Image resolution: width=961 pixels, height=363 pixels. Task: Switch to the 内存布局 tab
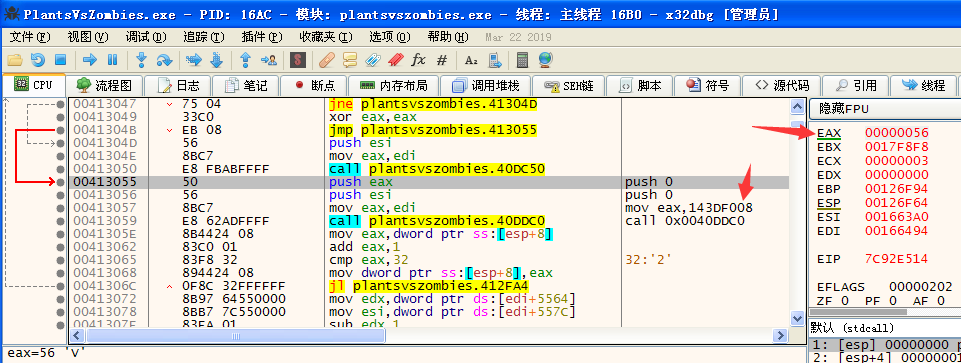pos(393,85)
